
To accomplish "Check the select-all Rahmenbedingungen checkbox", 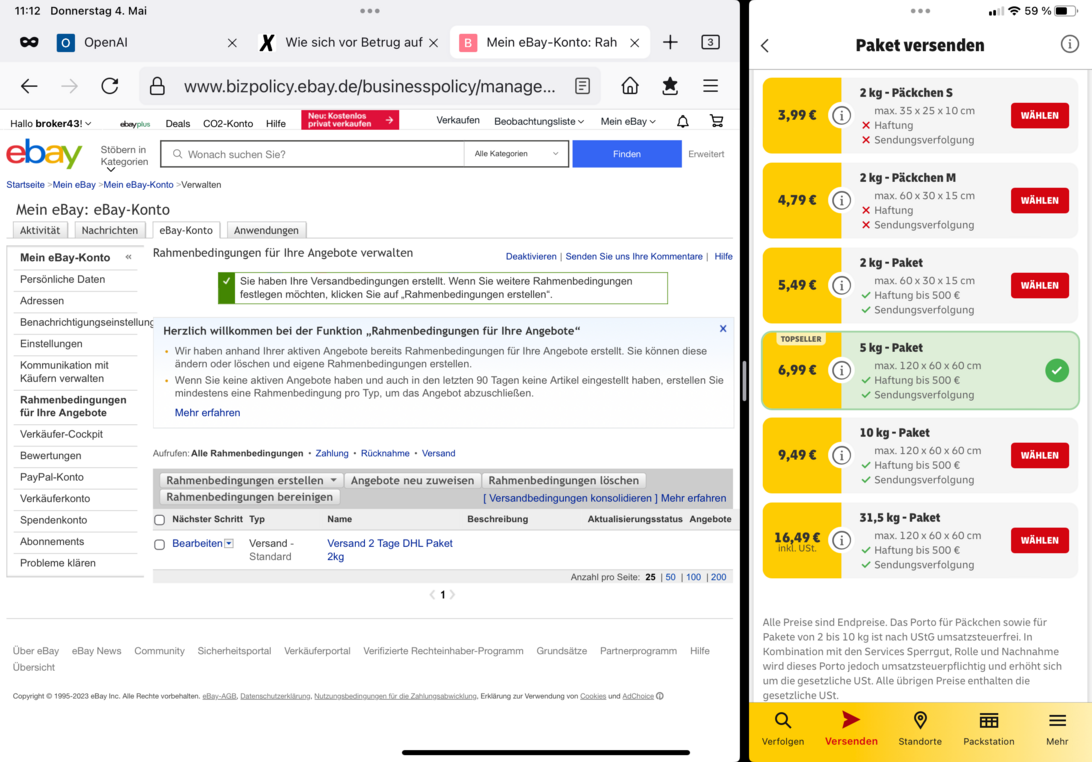I will pos(159,520).
